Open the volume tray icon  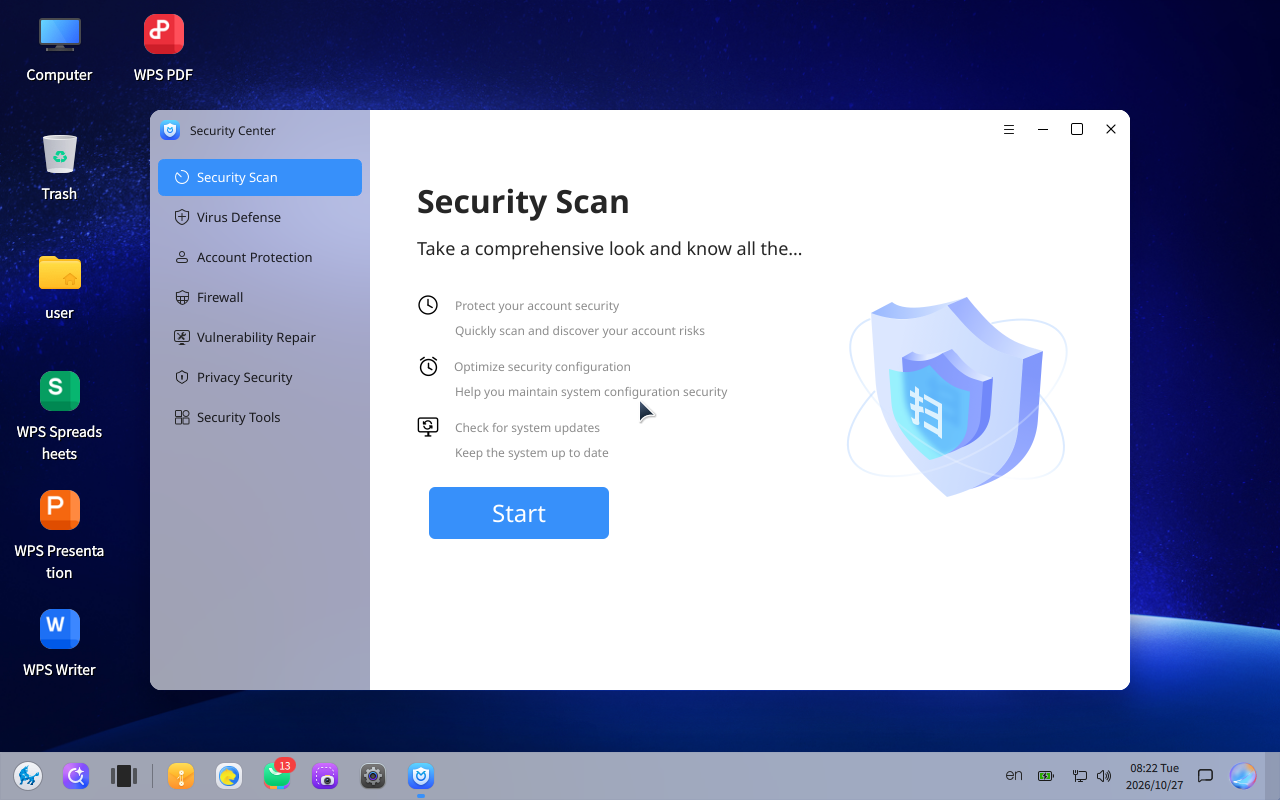[x=1104, y=776]
